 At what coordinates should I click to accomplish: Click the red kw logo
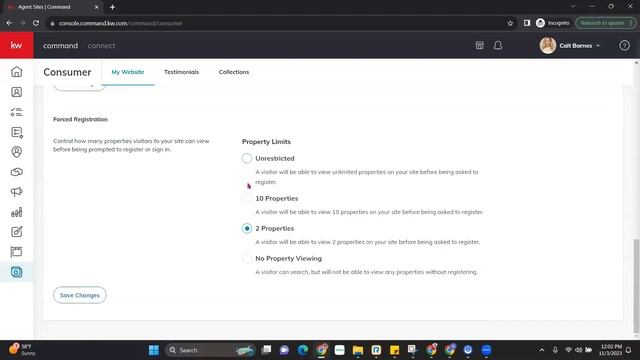[17, 45]
